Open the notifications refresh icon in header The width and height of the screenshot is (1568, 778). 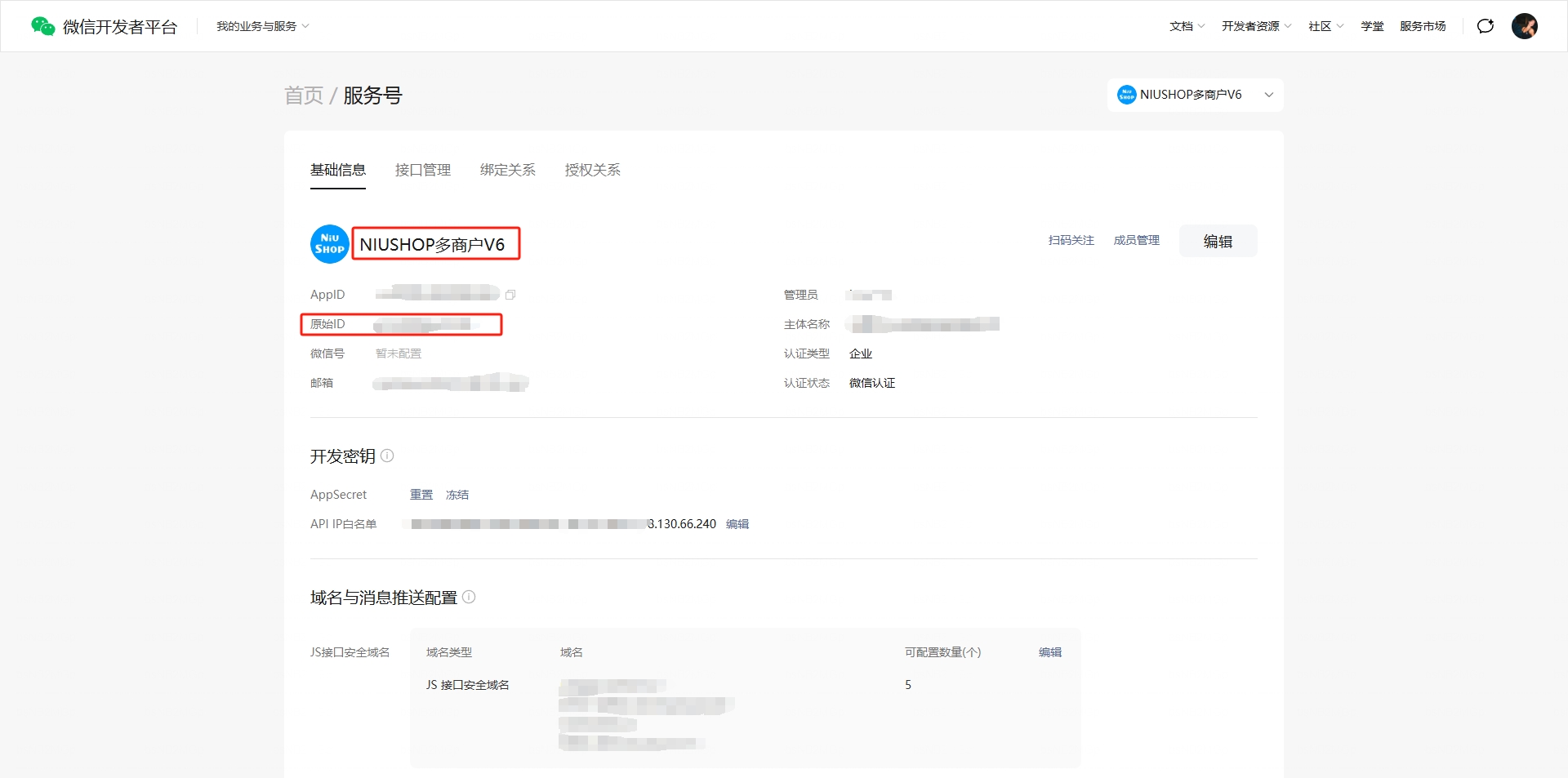point(1485,26)
